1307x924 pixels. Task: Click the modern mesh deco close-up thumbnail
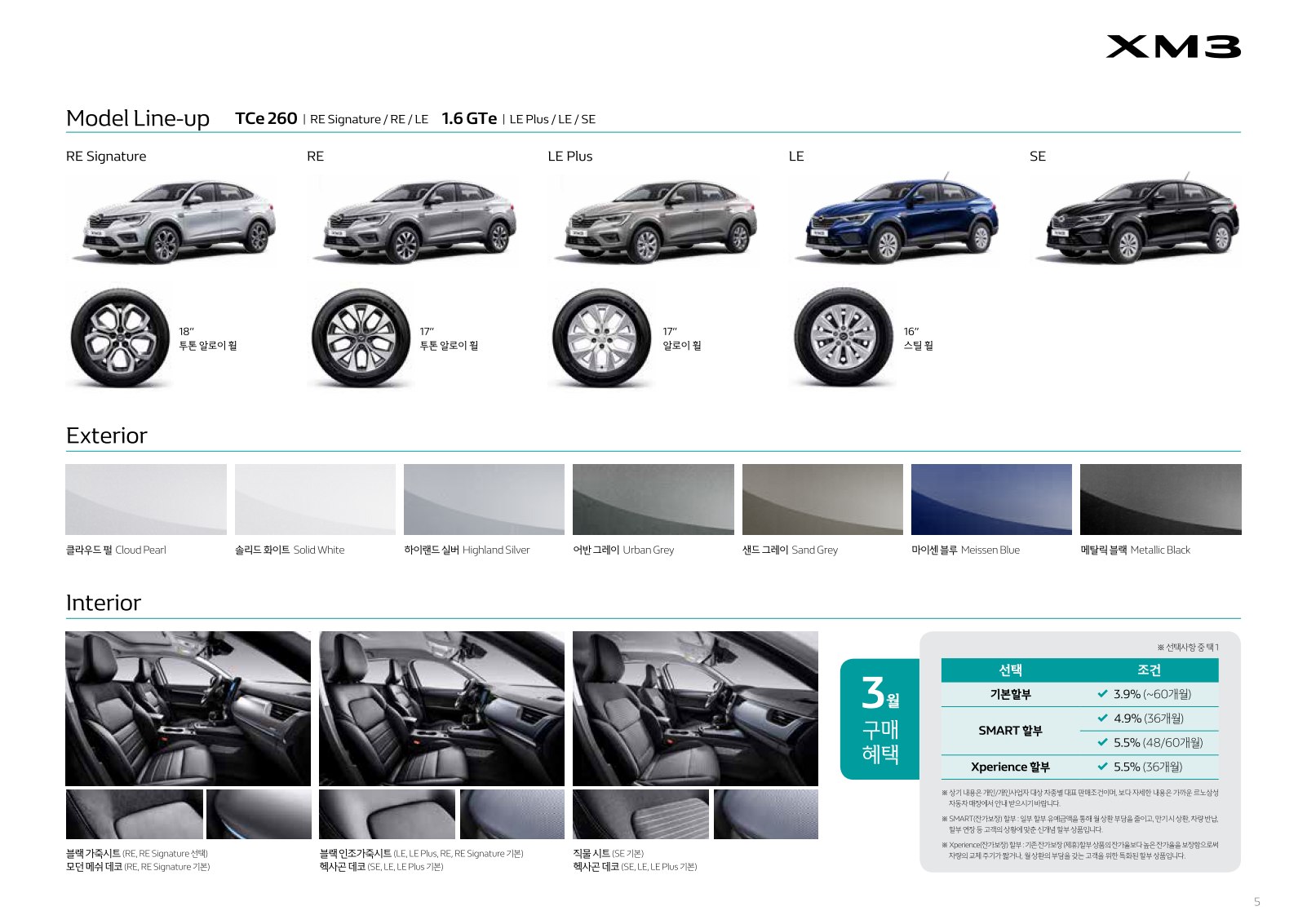259,814
